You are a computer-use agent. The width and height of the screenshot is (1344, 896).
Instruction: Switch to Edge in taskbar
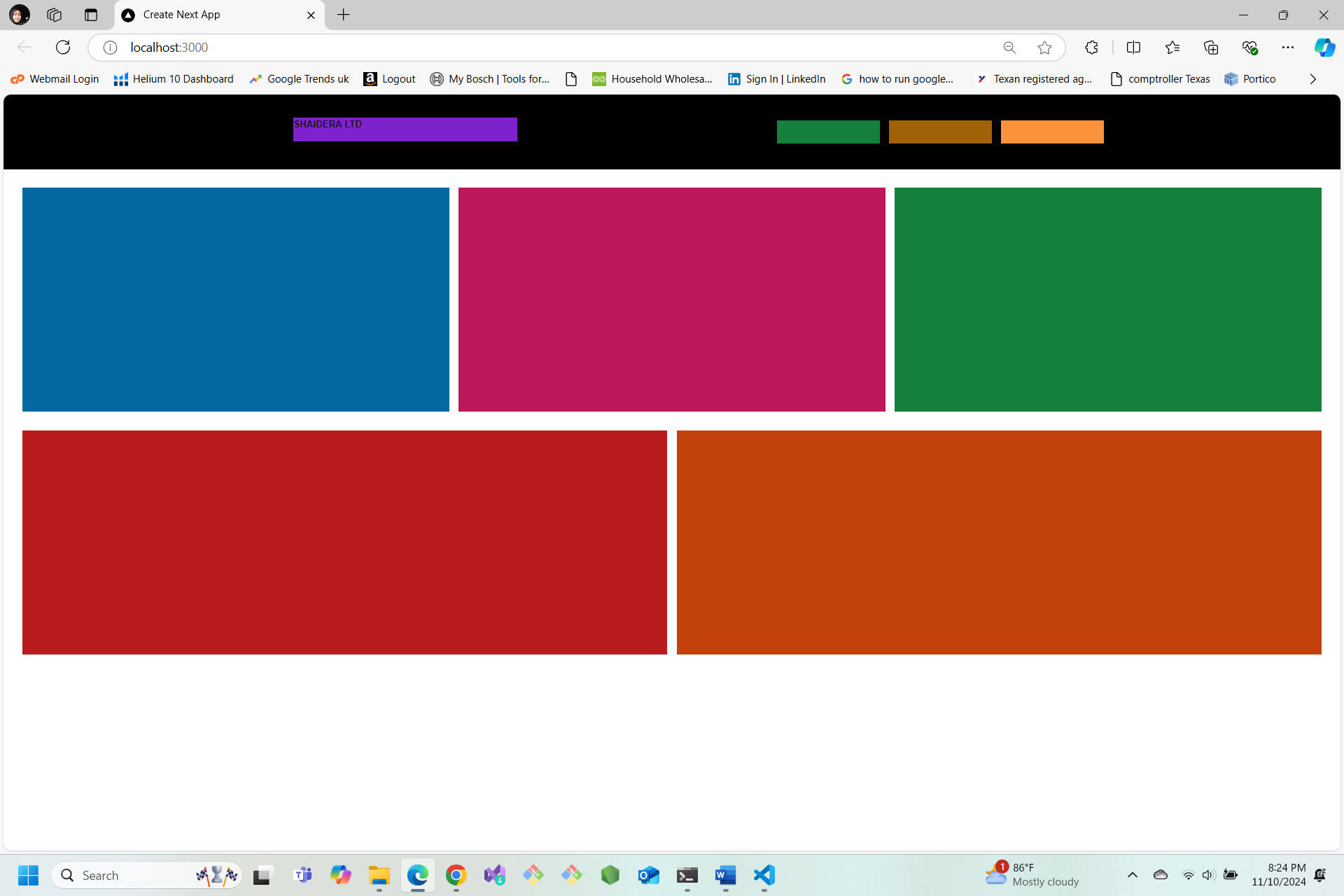tap(418, 875)
